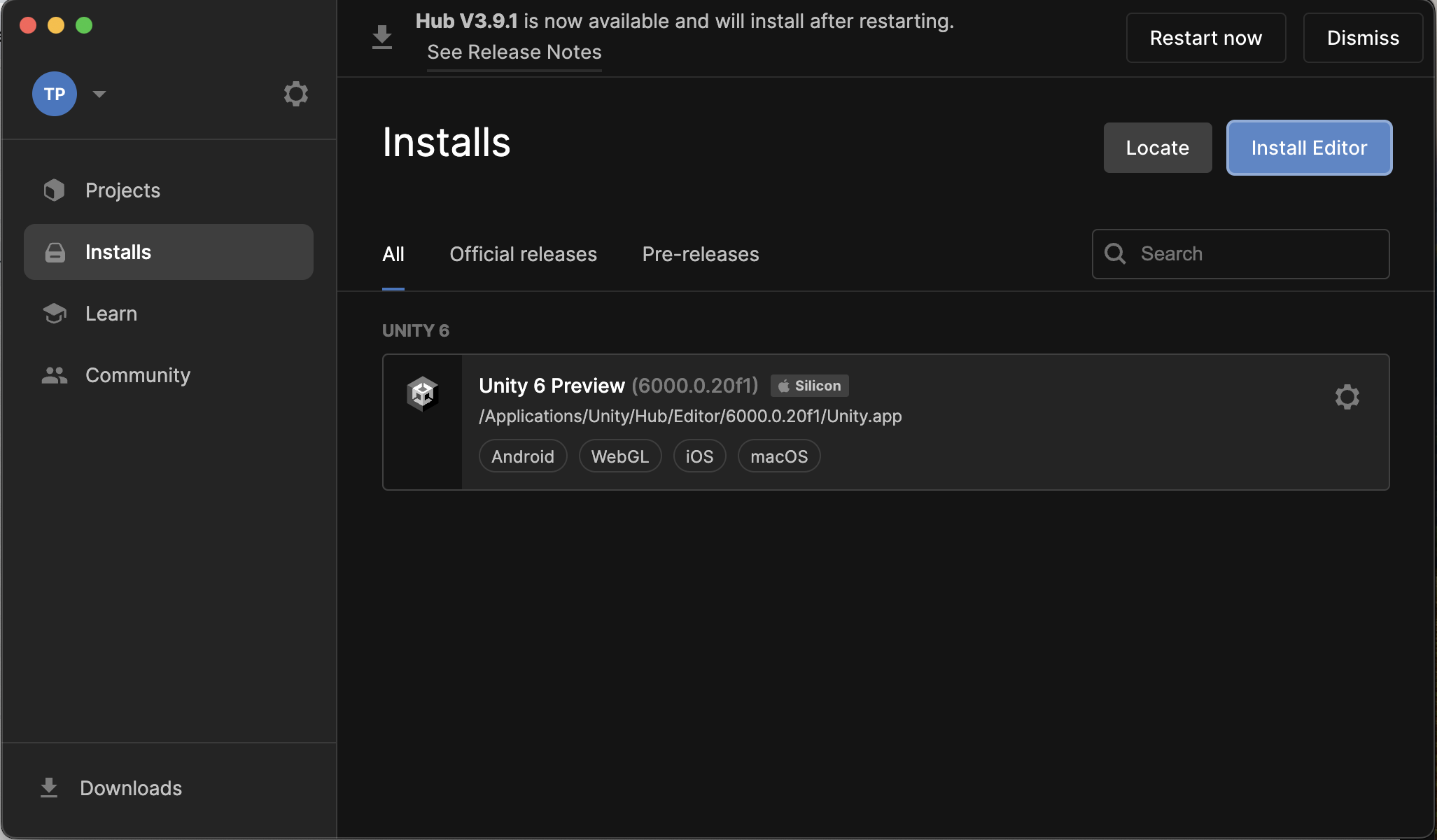Click Restart now button
This screenshot has width=1437, height=840.
(1206, 38)
